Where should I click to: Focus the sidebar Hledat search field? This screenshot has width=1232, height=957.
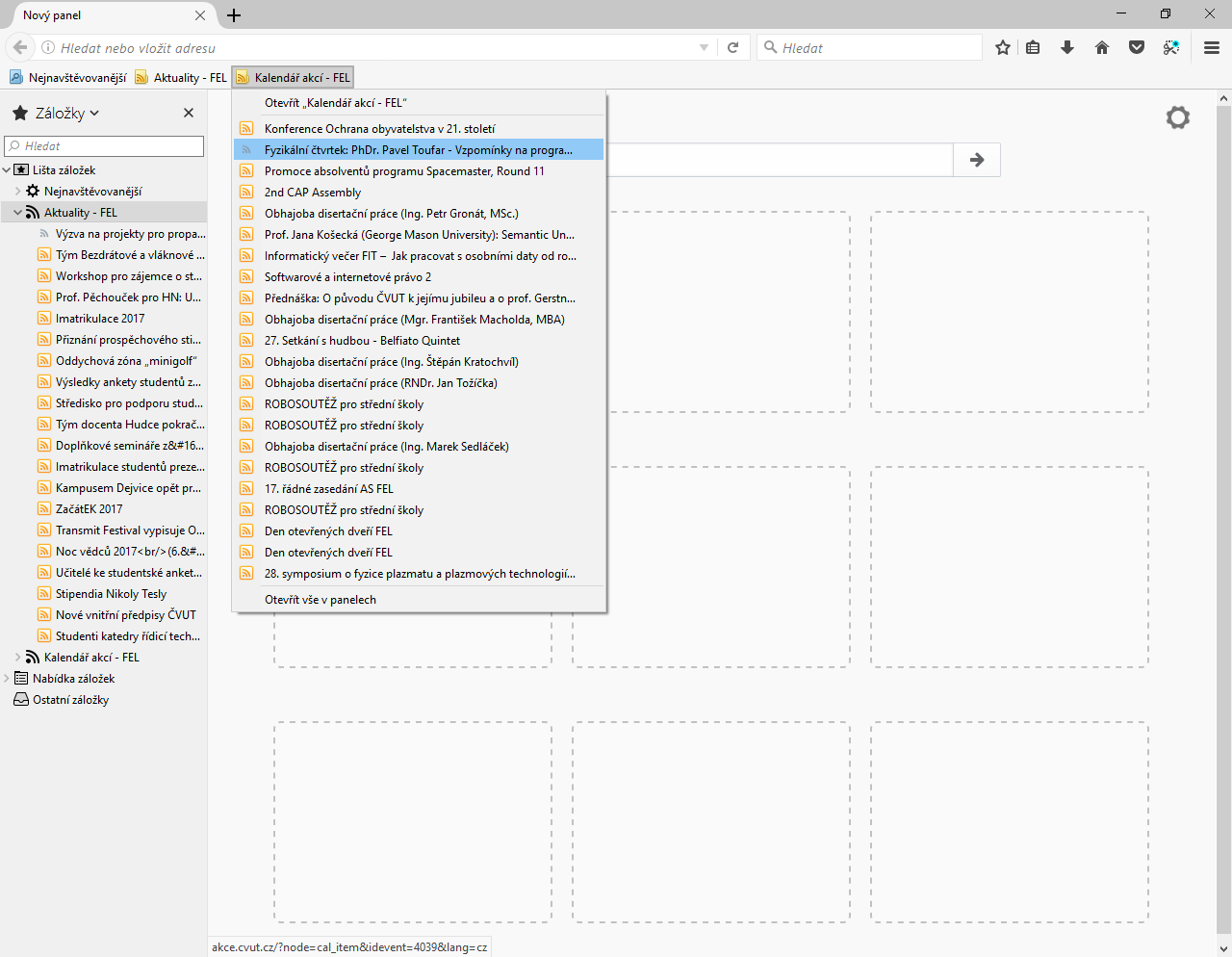coord(104,146)
